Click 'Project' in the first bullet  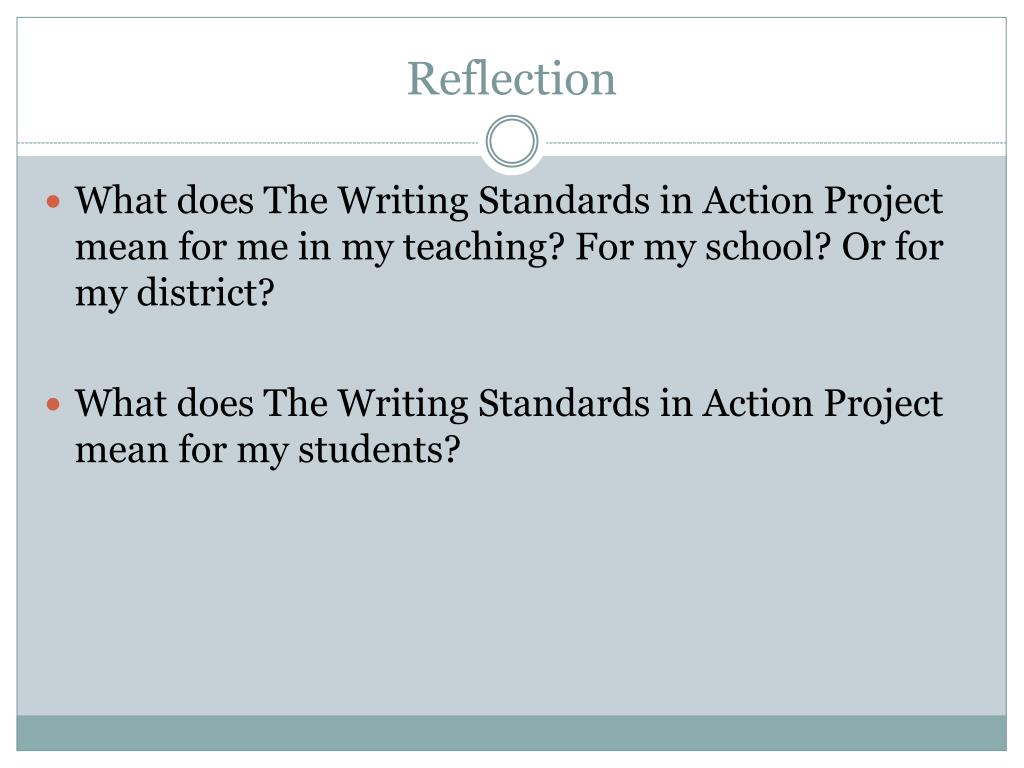click(x=883, y=201)
